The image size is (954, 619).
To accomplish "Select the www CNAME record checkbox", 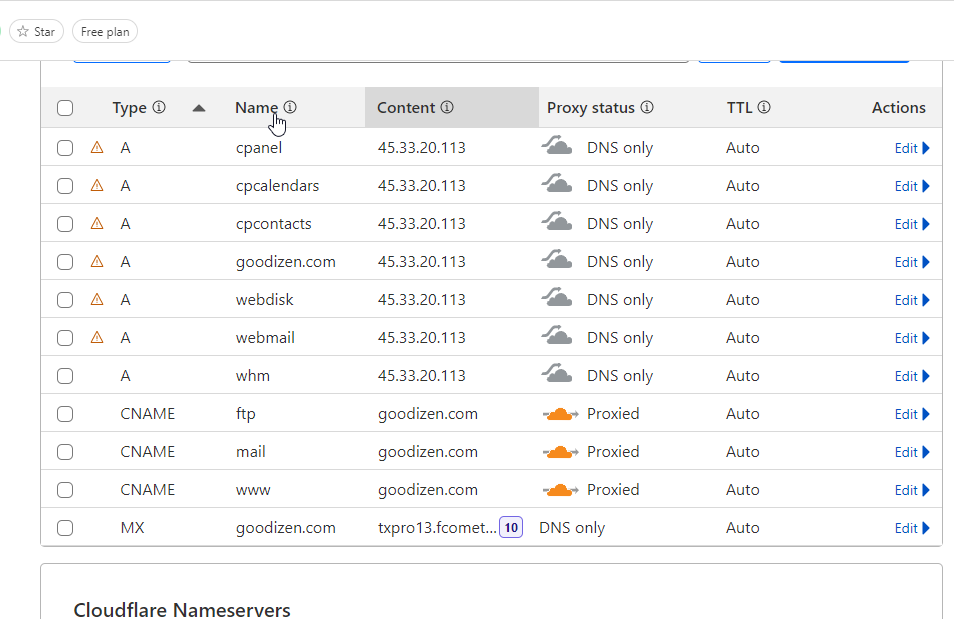I will [x=65, y=490].
